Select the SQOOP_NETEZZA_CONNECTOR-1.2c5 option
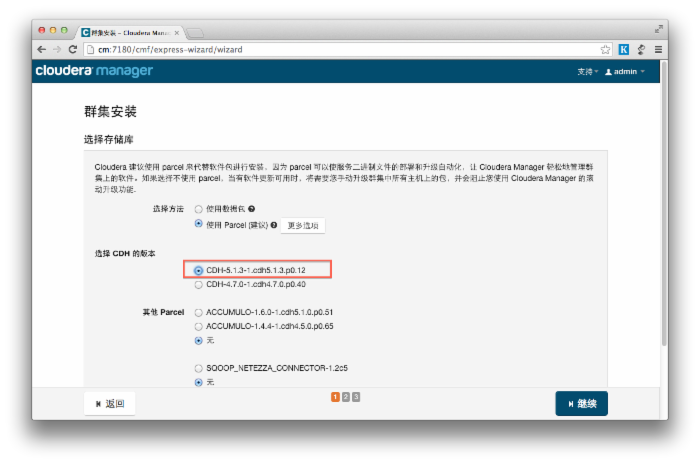Image resolution: width=700 pixels, height=464 pixels. [198, 368]
